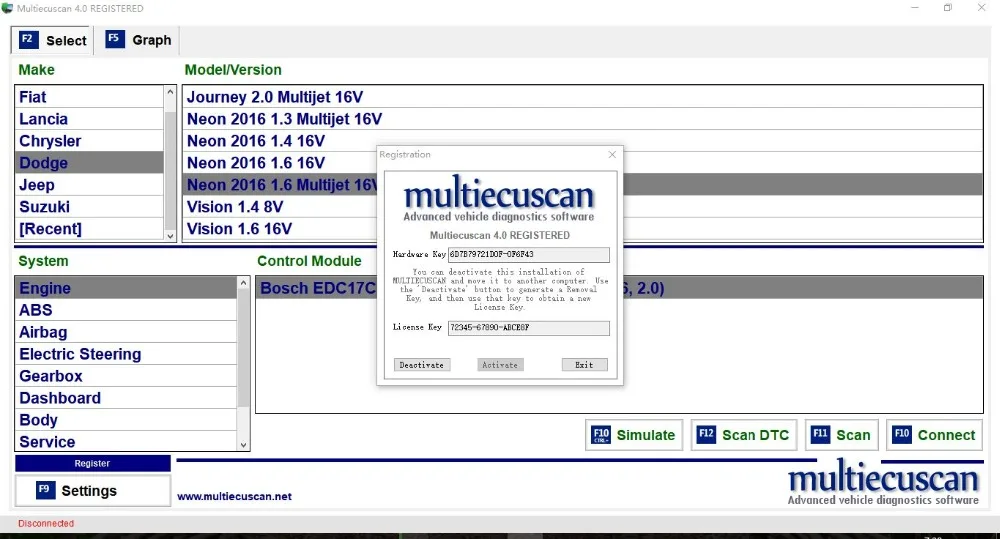
Task: Click the Scan DTC button
Action: pyautogui.click(x=744, y=435)
